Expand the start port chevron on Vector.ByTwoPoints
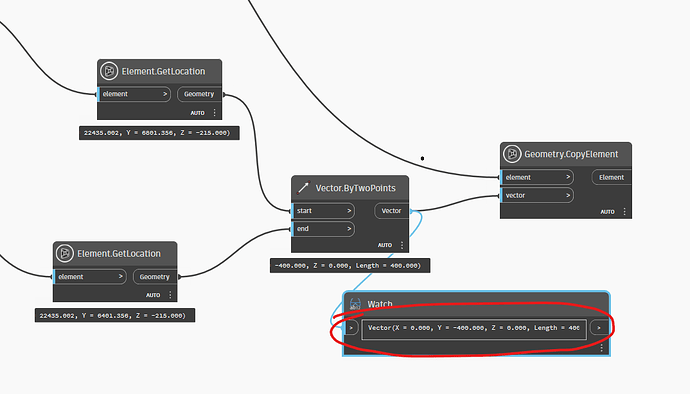The height and width of the screenshot is (394, 690). coord(349,211)
